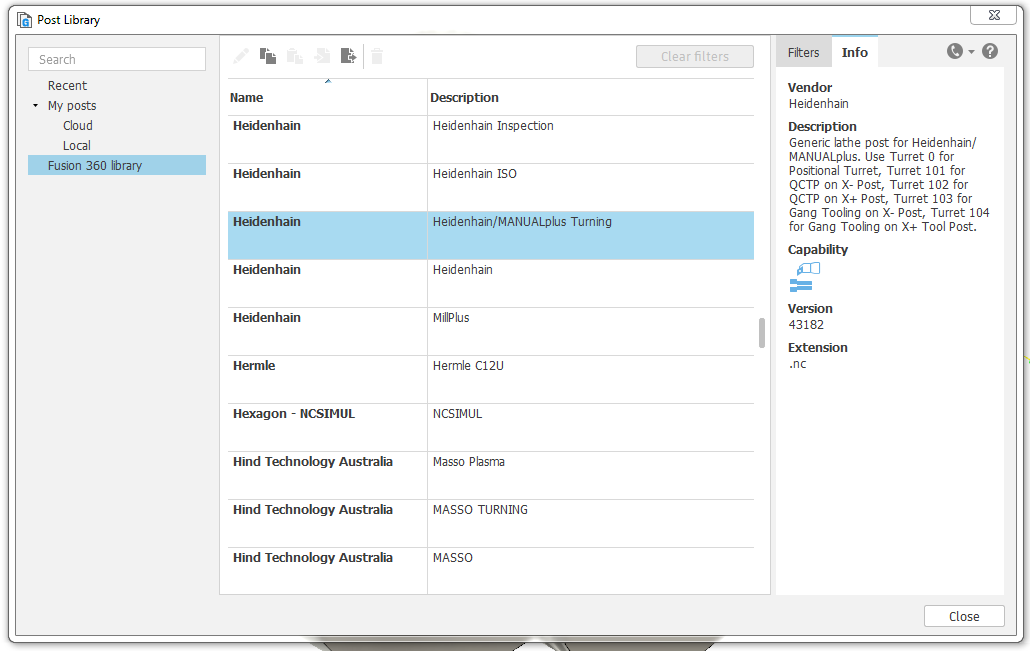Click the Clear filters button

(x=694, y=56)
